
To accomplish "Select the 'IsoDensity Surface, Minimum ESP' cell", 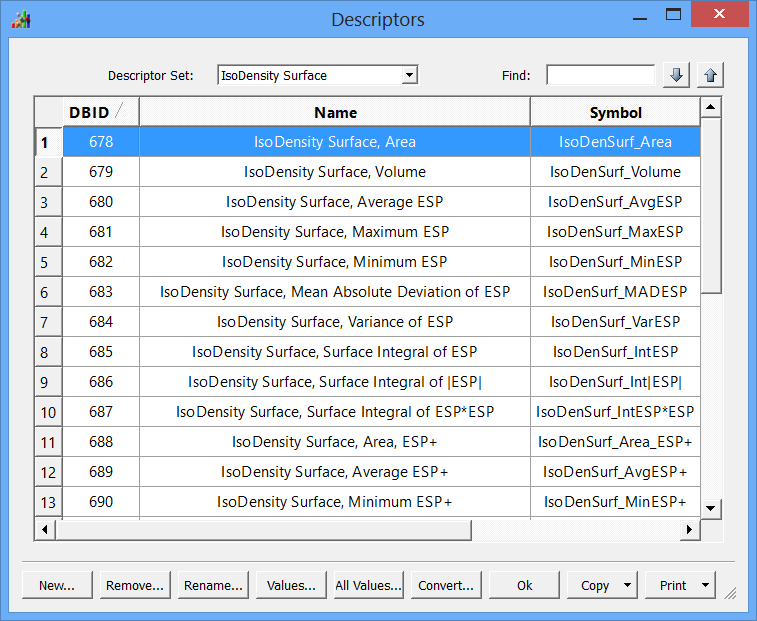I will point(335,262).
